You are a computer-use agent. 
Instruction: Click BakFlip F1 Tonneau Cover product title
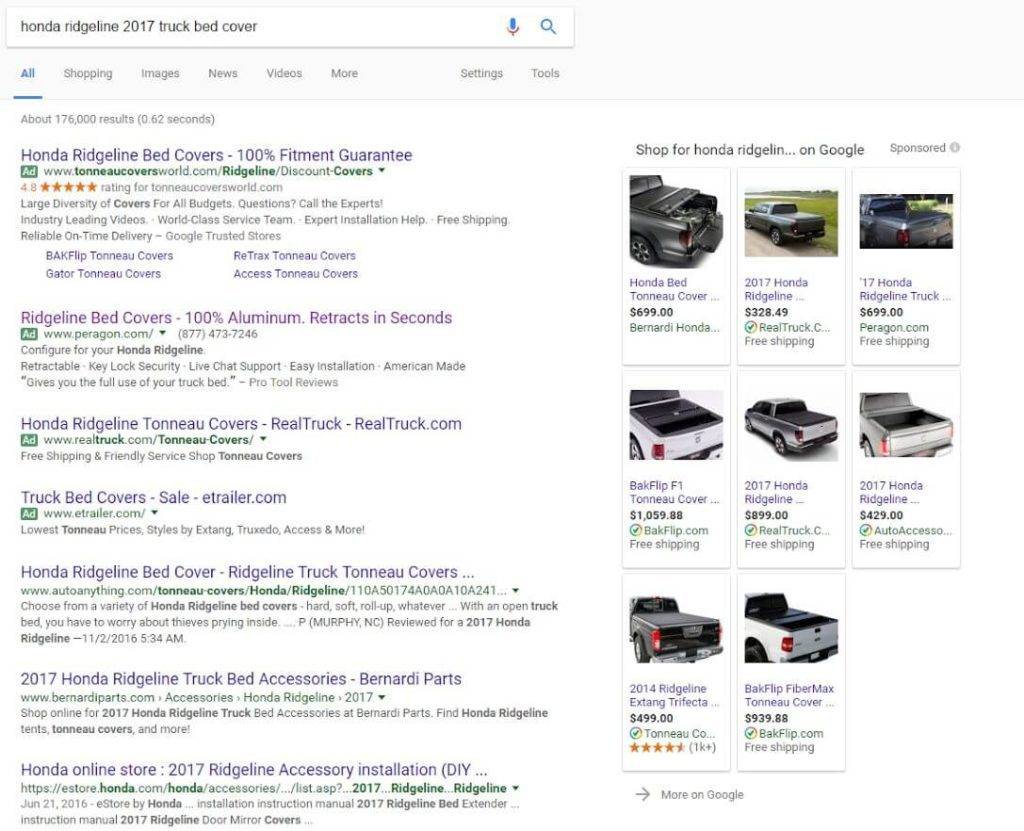674,493
